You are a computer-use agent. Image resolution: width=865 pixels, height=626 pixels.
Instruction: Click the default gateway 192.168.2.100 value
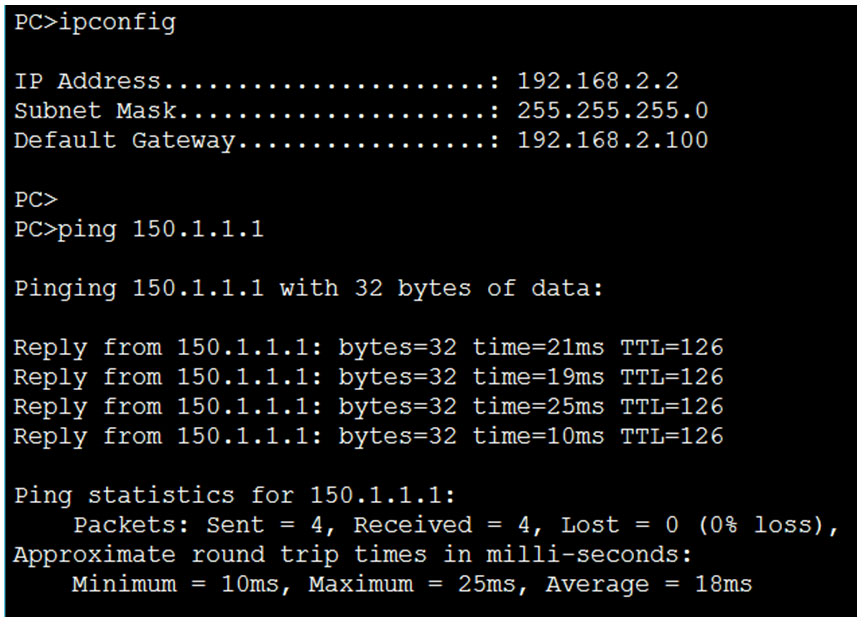tap(612, 141)
